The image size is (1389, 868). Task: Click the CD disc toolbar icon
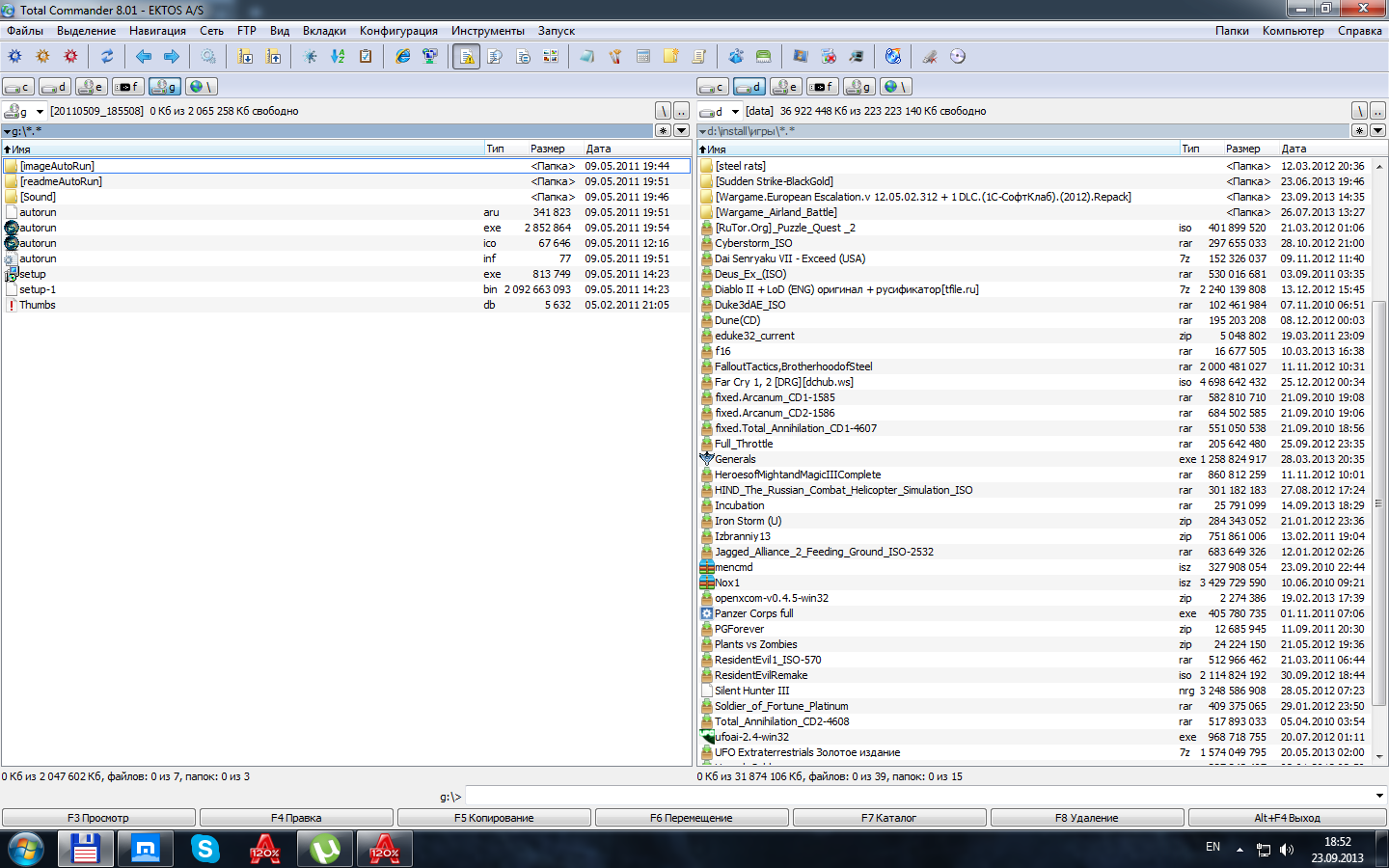pyautogui.click(x=958, y=57)
